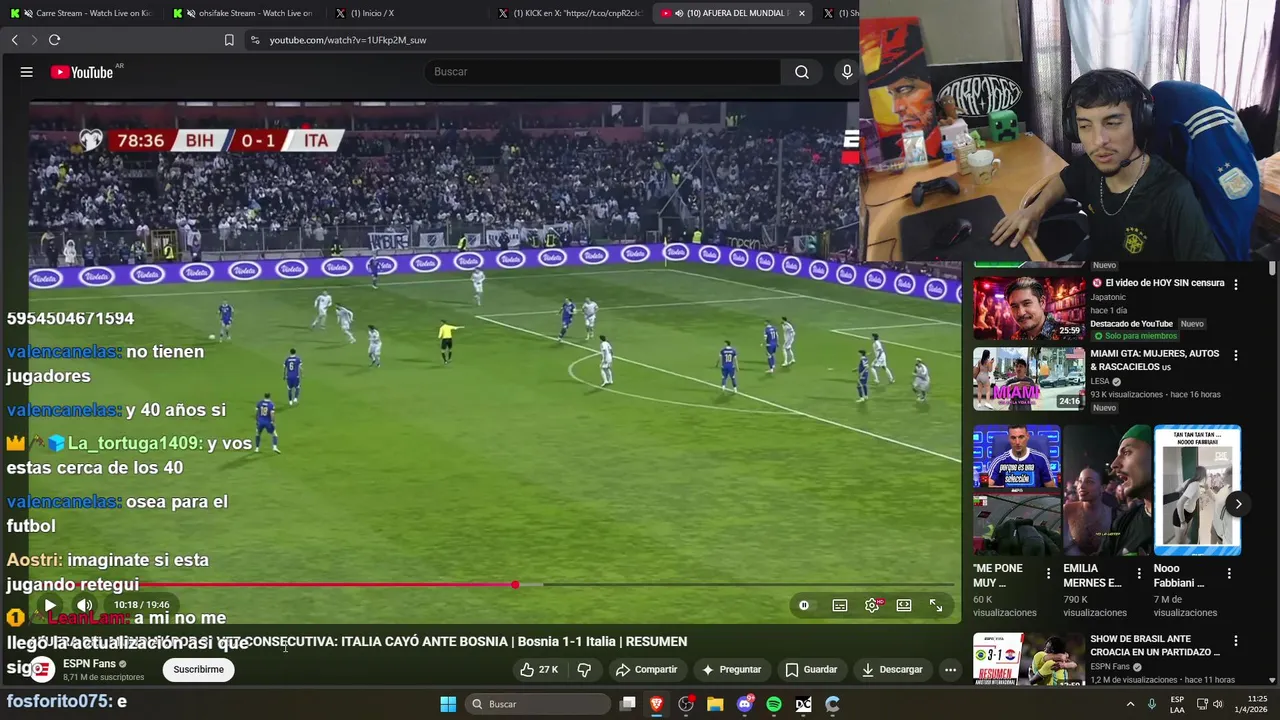
Task: Open 'SHOW DE BRASIL ANTE CROACIA' title
Action: [x=1155, y=646]
